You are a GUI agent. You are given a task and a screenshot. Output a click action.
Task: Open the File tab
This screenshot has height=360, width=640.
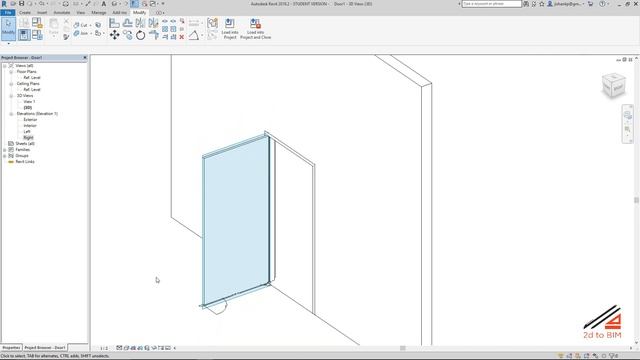8,13
